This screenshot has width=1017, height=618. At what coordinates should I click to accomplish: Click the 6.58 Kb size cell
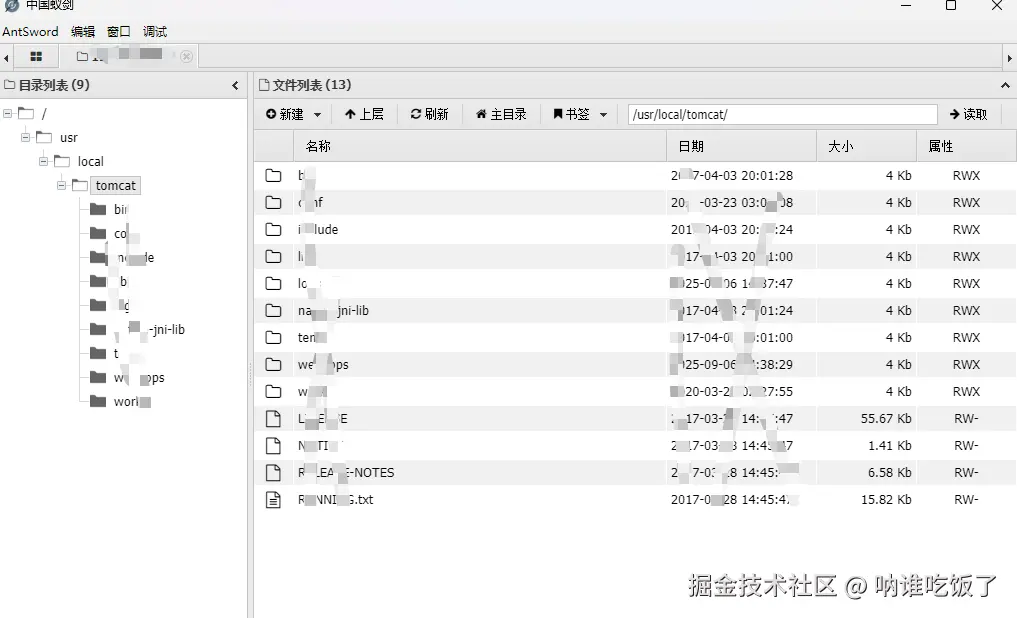click(890, 473)
